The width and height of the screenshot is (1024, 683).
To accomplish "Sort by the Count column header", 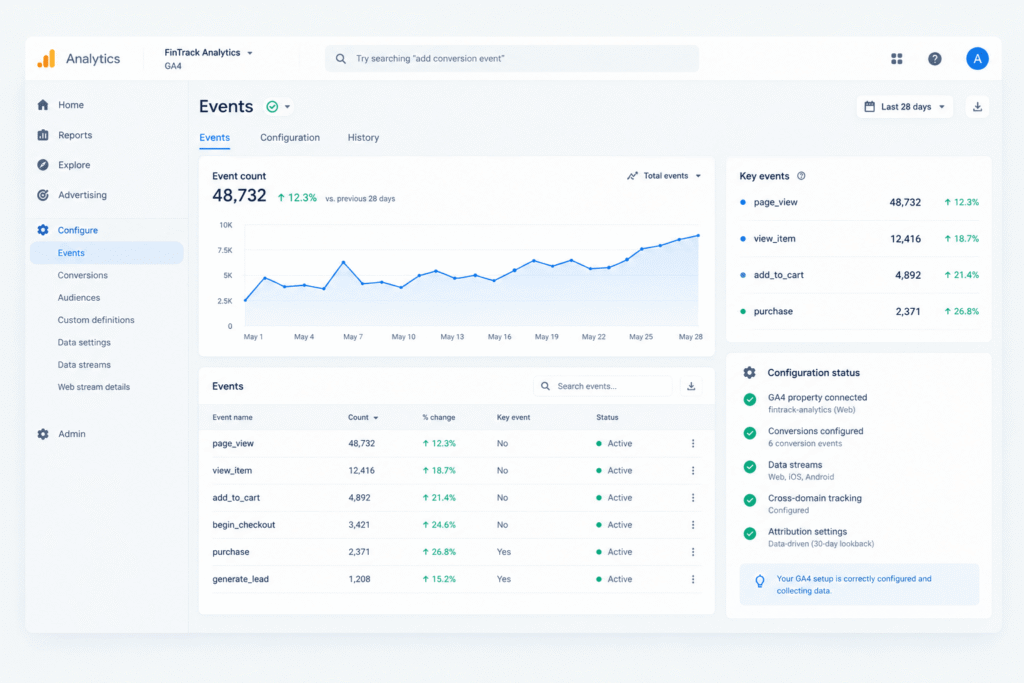I will [x=362, y=417].
